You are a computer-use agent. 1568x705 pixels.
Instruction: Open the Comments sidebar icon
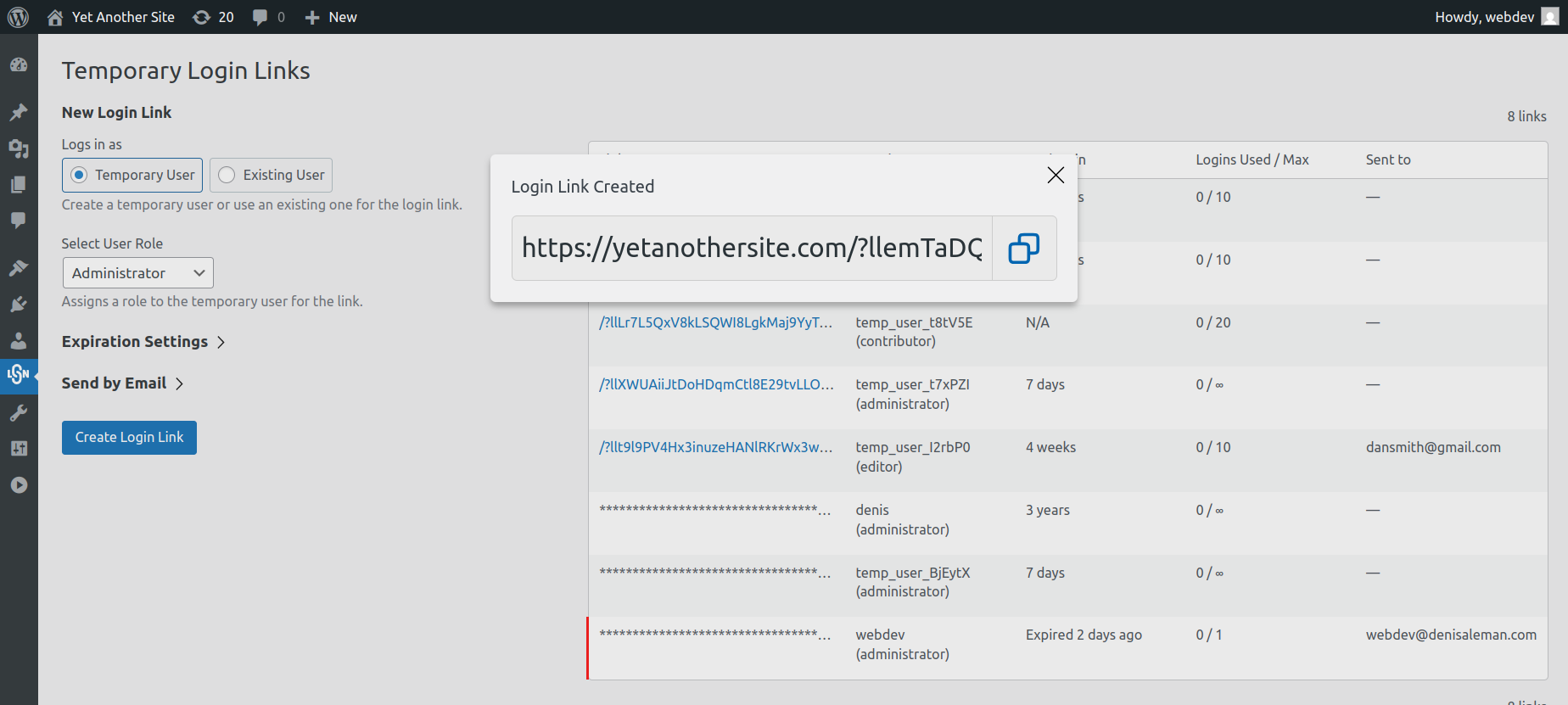[19, 221]
